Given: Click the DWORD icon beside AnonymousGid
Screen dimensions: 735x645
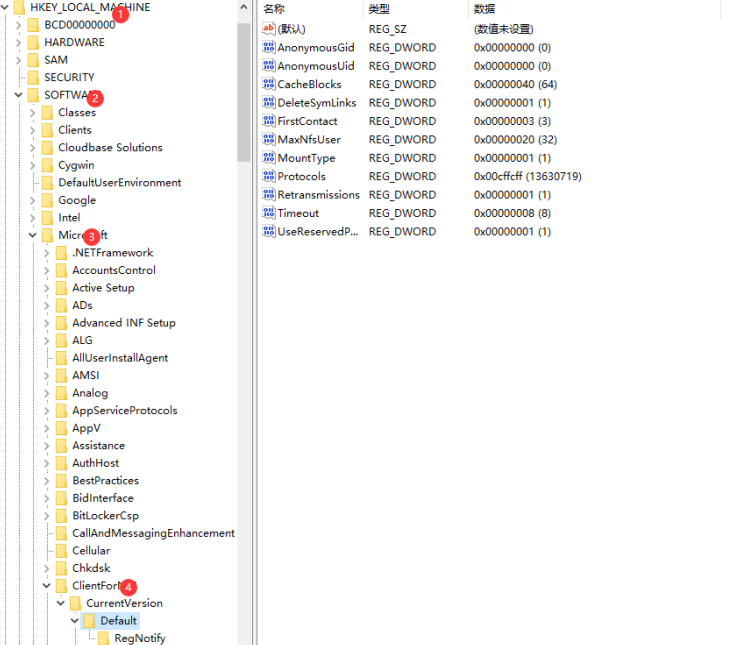Looking at the screenshot, I should (x=269, y=47).
